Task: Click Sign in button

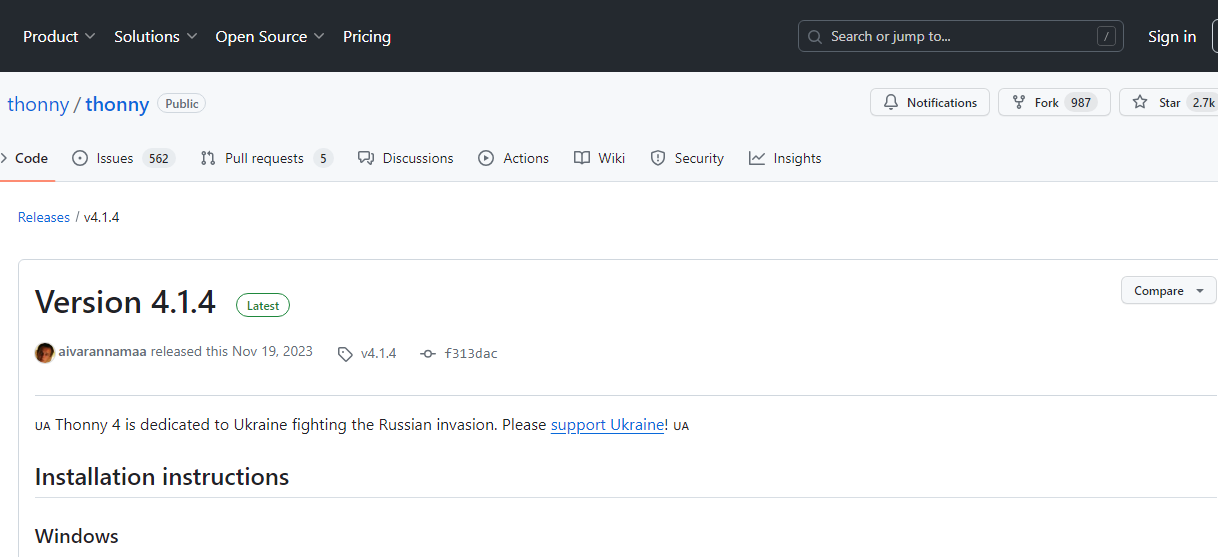Action: click(x=1171, y=37)
